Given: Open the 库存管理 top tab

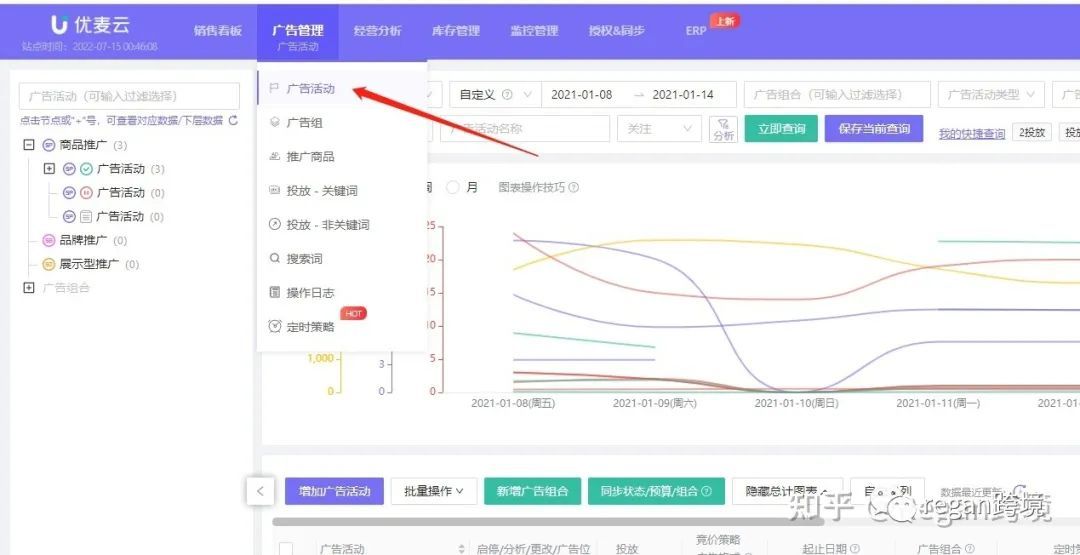Looking at the screenshot, I should (x=456, y=30).
